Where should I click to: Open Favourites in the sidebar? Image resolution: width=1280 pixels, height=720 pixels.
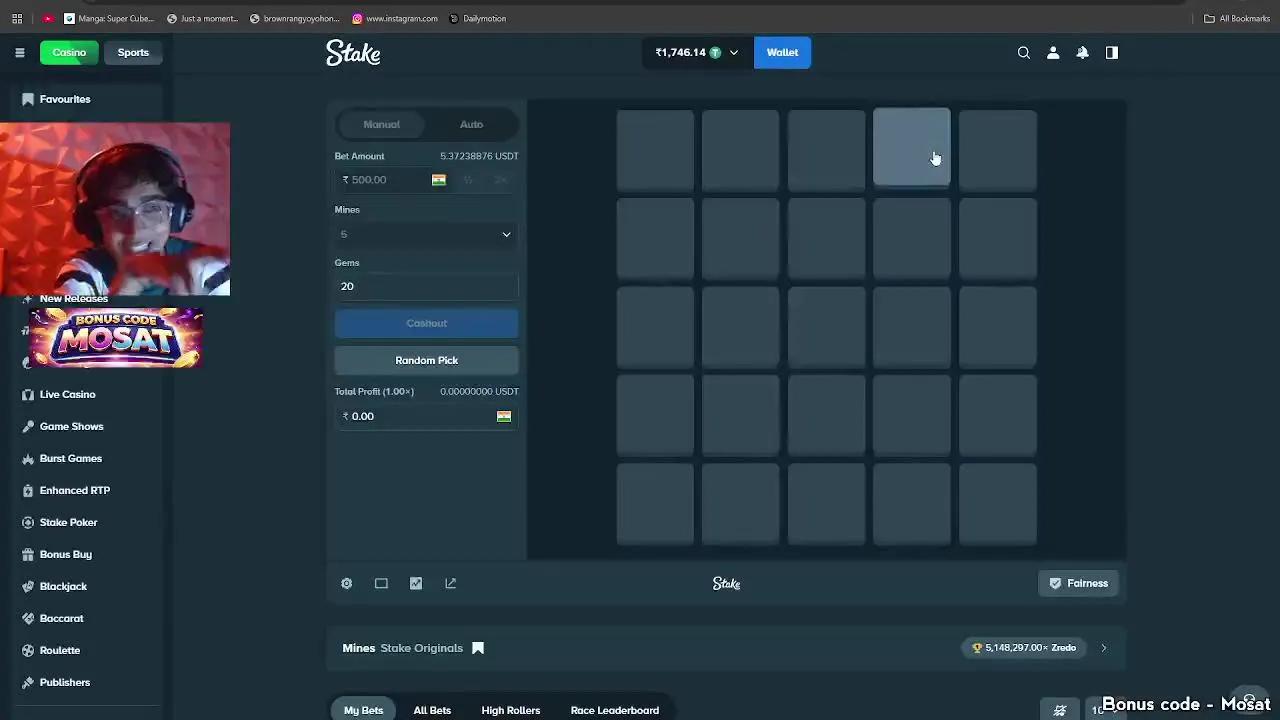65,99
